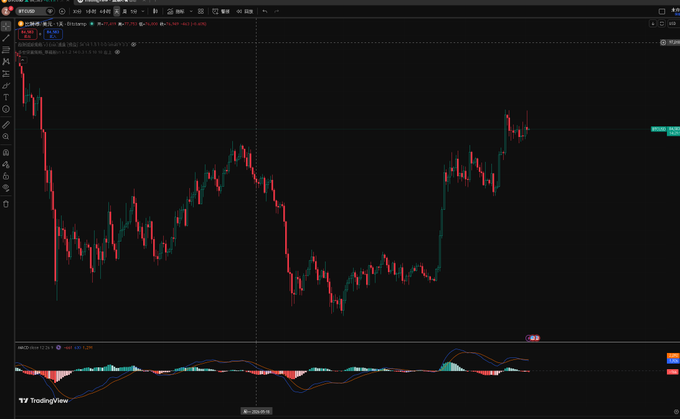Toggle visibility of first indicator legend
680x419 pixels.
click(x=134, y=44)
